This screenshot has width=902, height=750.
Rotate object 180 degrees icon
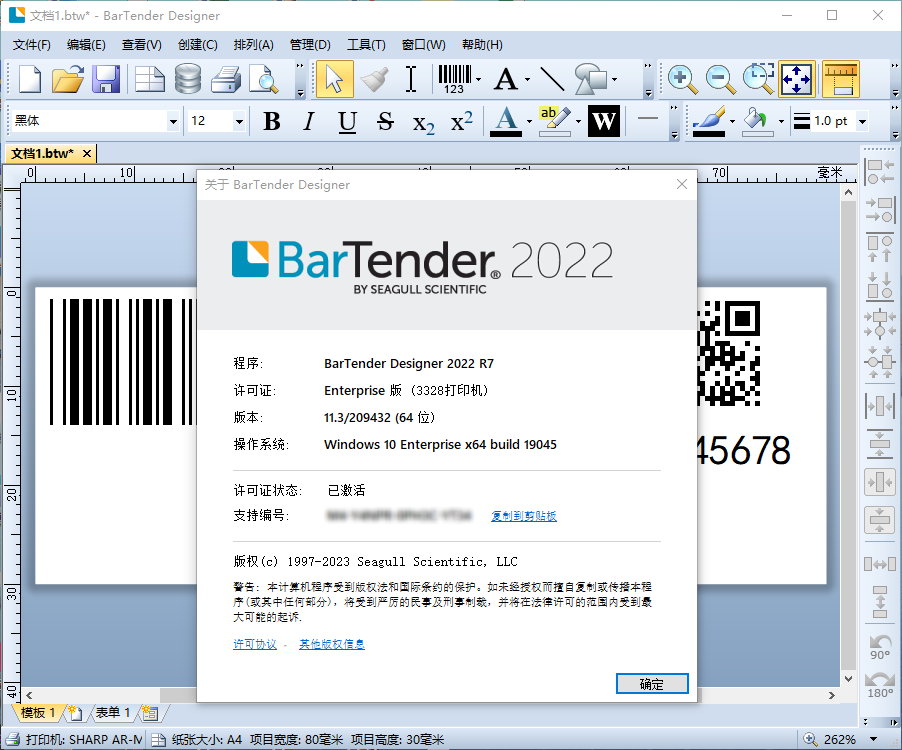click(x=880, y=684)
